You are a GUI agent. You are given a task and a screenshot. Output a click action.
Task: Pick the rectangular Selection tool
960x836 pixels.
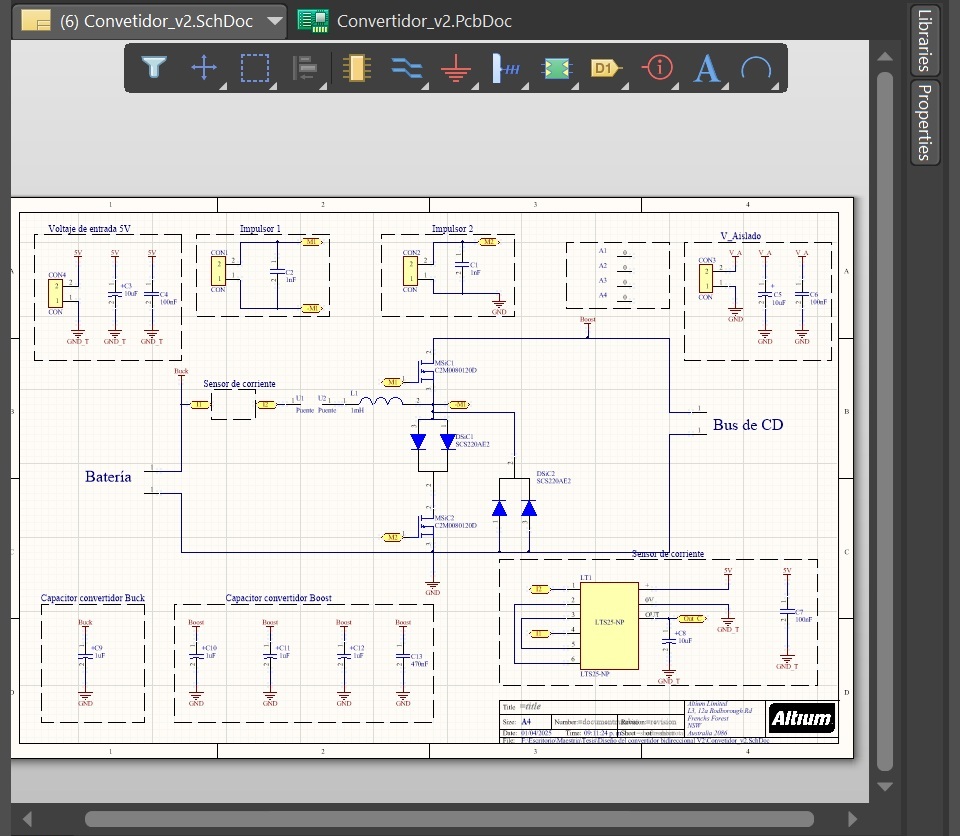point(254,68)
